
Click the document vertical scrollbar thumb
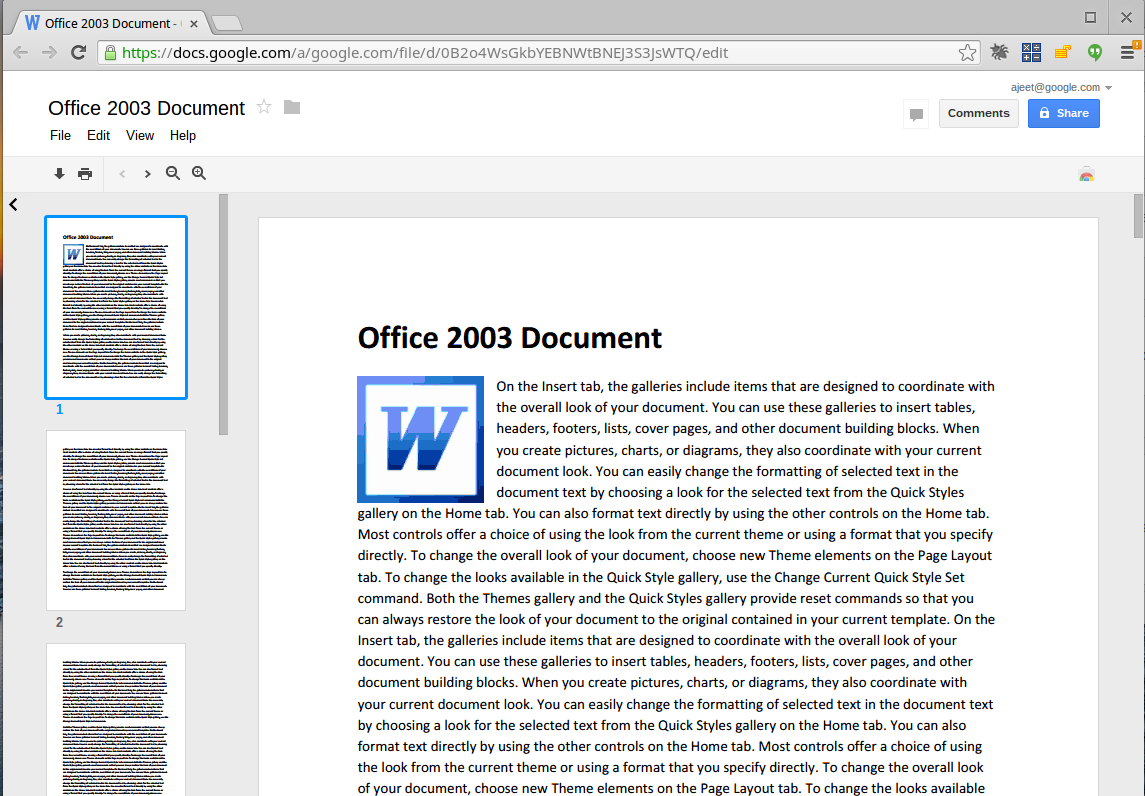pos(1138,216)
